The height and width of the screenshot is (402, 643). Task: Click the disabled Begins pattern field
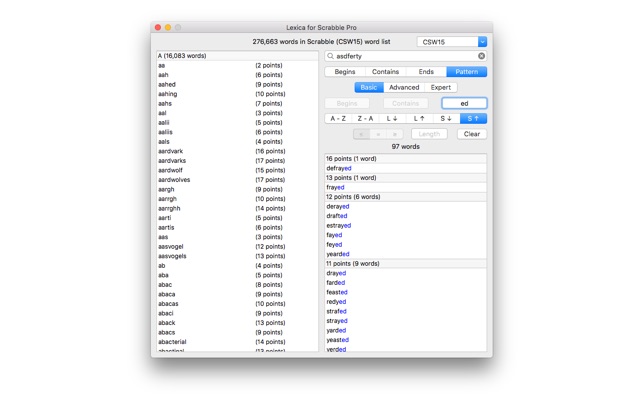[347, 103]
